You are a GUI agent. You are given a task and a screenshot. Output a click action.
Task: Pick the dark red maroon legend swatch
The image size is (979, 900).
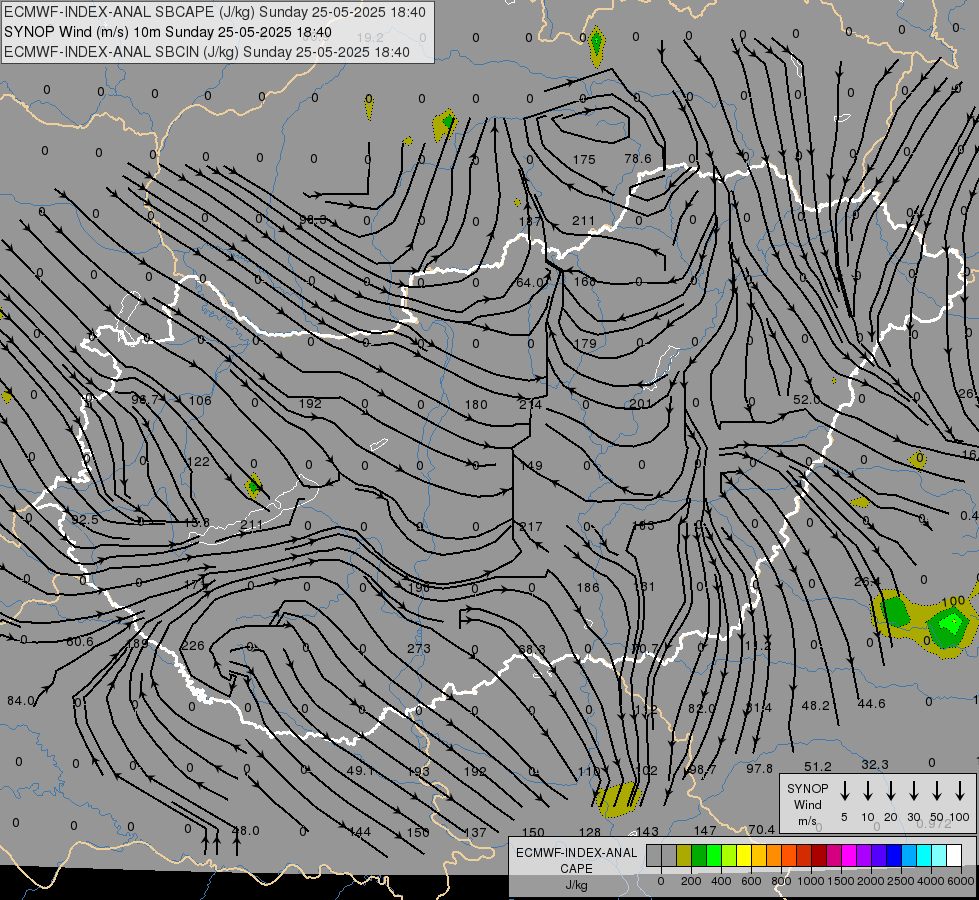tap(819, 856)
